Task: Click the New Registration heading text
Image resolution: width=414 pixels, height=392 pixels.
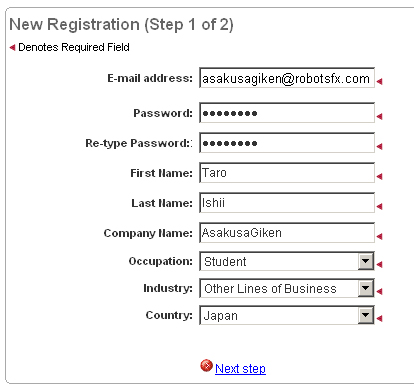Action: coord(121,25)
